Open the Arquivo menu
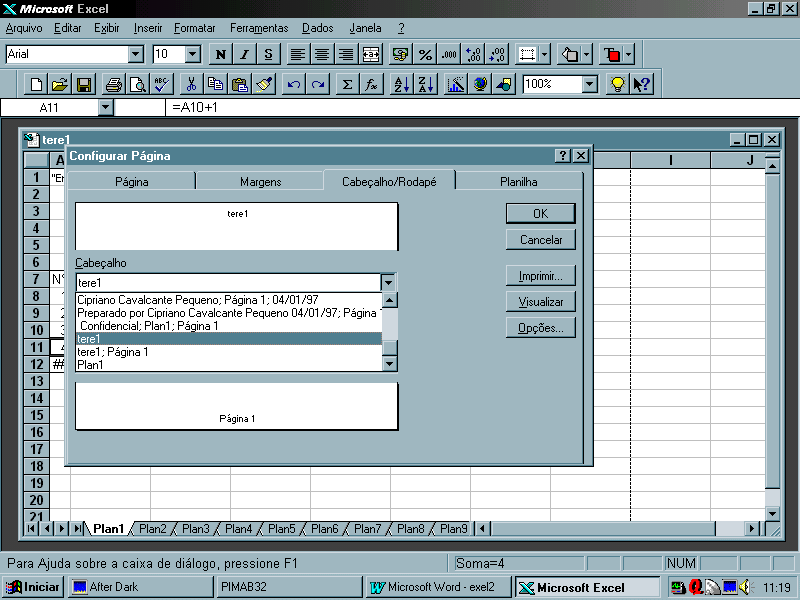Image resolution: width=800 pixels, height=600 pixels. click(x=24, y=28)
